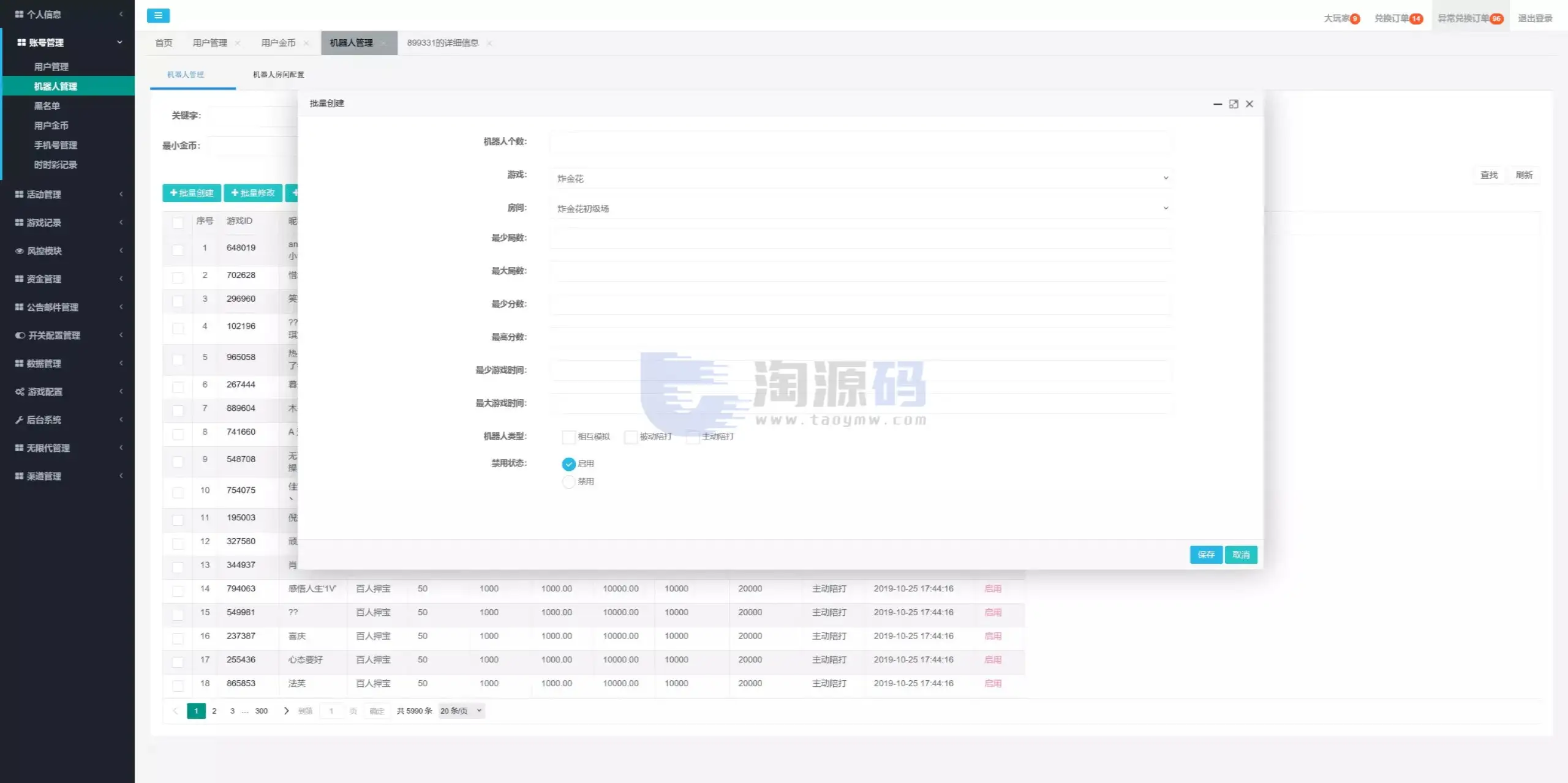Focus the 最高分数 input field
The width and height of the screenshot is (1568, 783).
click(x=861, y=337)
